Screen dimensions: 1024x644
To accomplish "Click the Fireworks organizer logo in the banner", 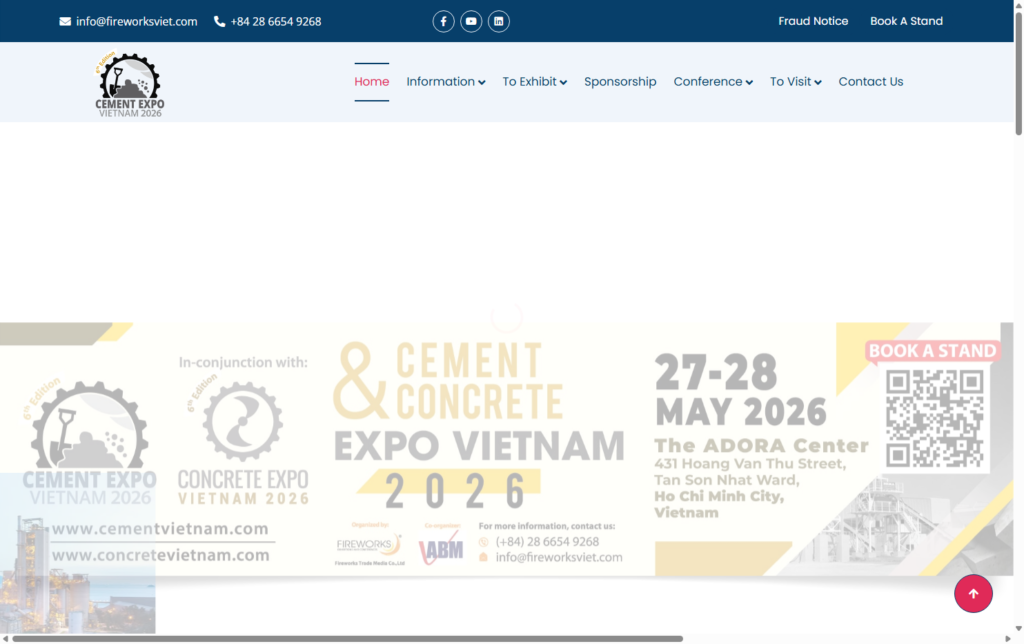I will [369, 546].
